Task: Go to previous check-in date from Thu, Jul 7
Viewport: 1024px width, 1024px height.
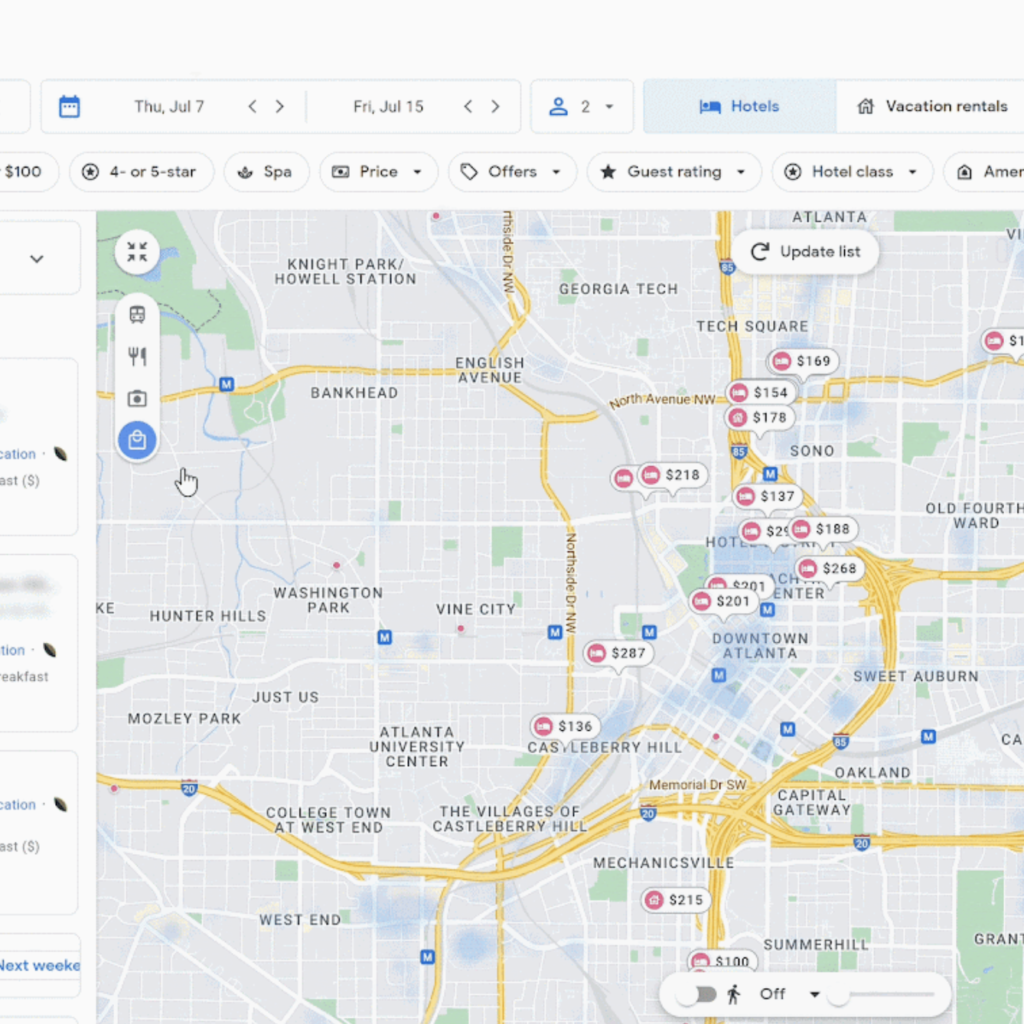Action: pos(253,106)
